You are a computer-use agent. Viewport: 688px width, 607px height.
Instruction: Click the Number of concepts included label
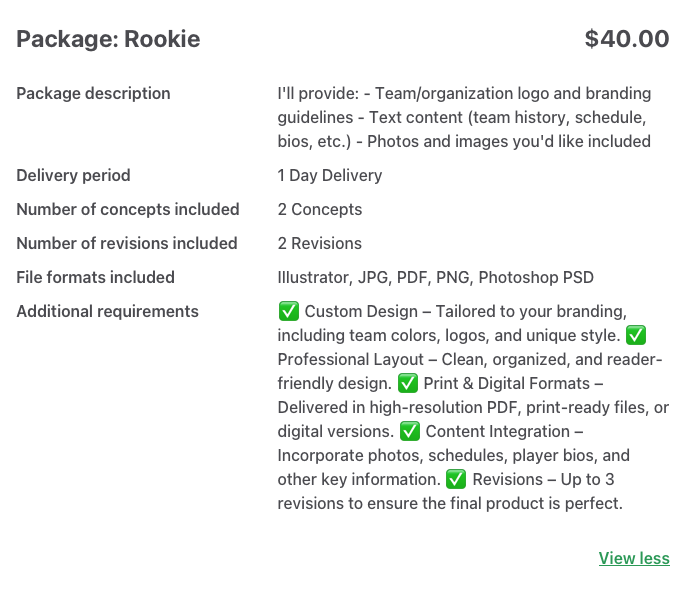click(x=128, y=209)
